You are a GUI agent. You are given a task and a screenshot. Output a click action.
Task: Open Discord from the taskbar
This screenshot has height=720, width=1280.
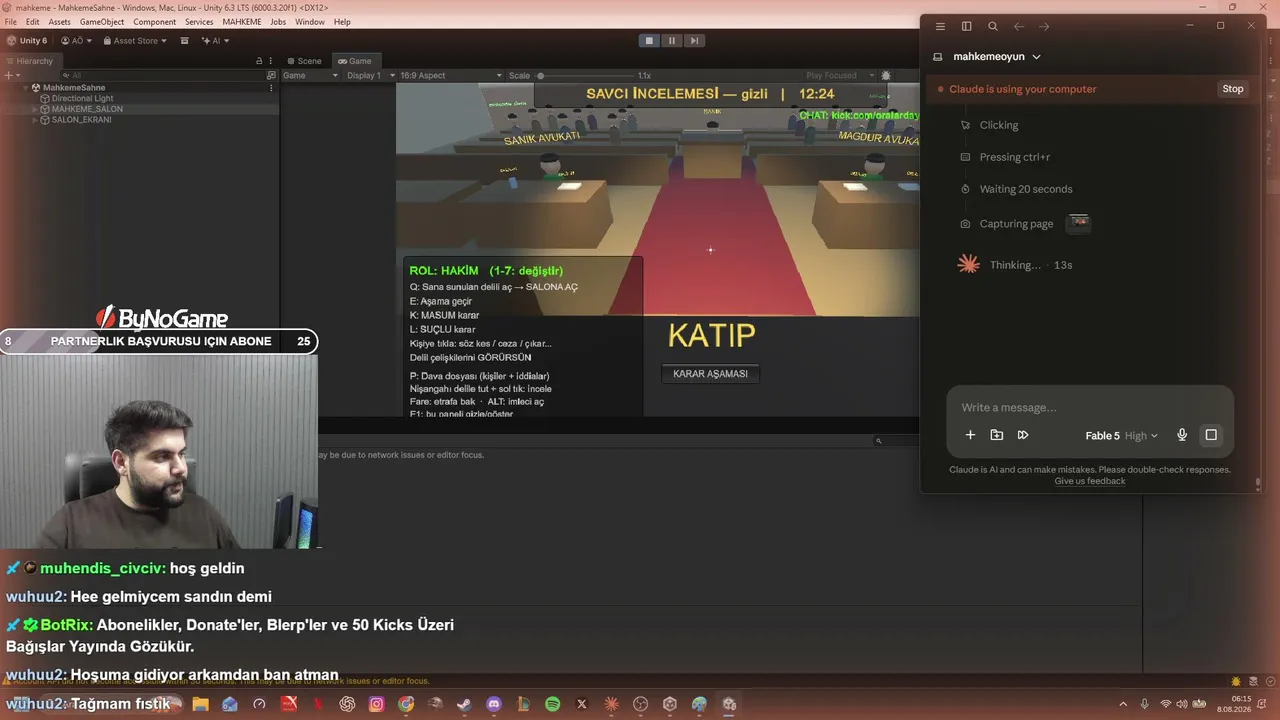(x=494, y=704)
